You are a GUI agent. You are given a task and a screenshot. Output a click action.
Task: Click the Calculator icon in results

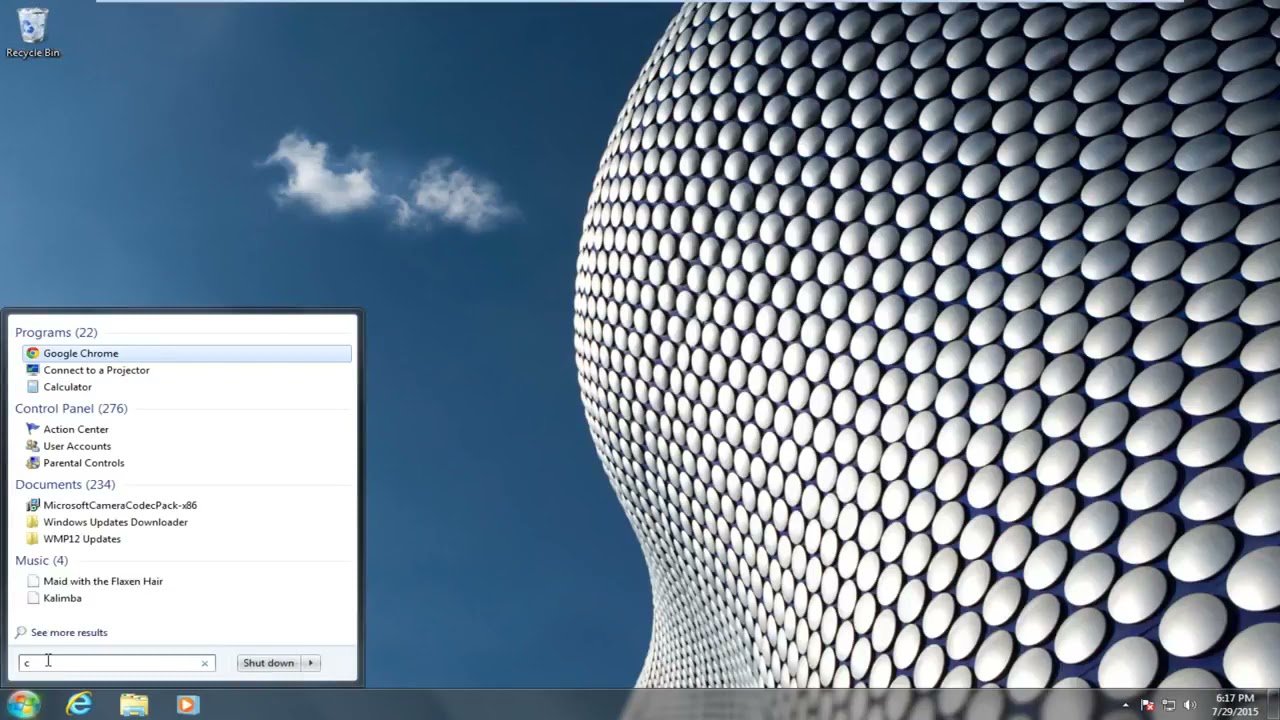(33, 387)
